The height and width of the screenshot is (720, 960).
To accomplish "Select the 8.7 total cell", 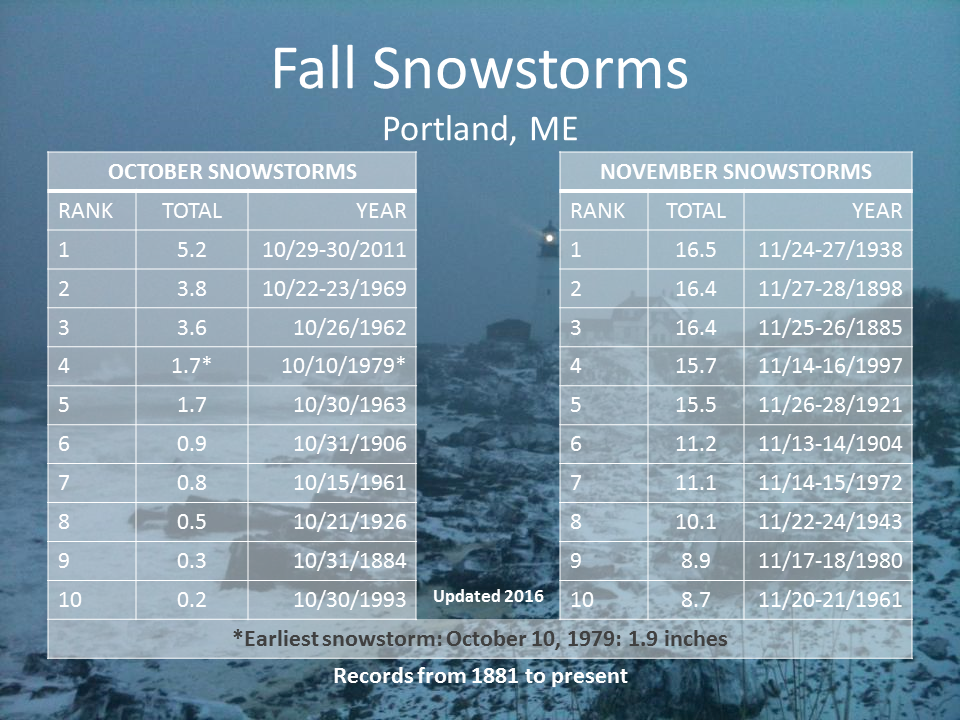I will point(696,599).
